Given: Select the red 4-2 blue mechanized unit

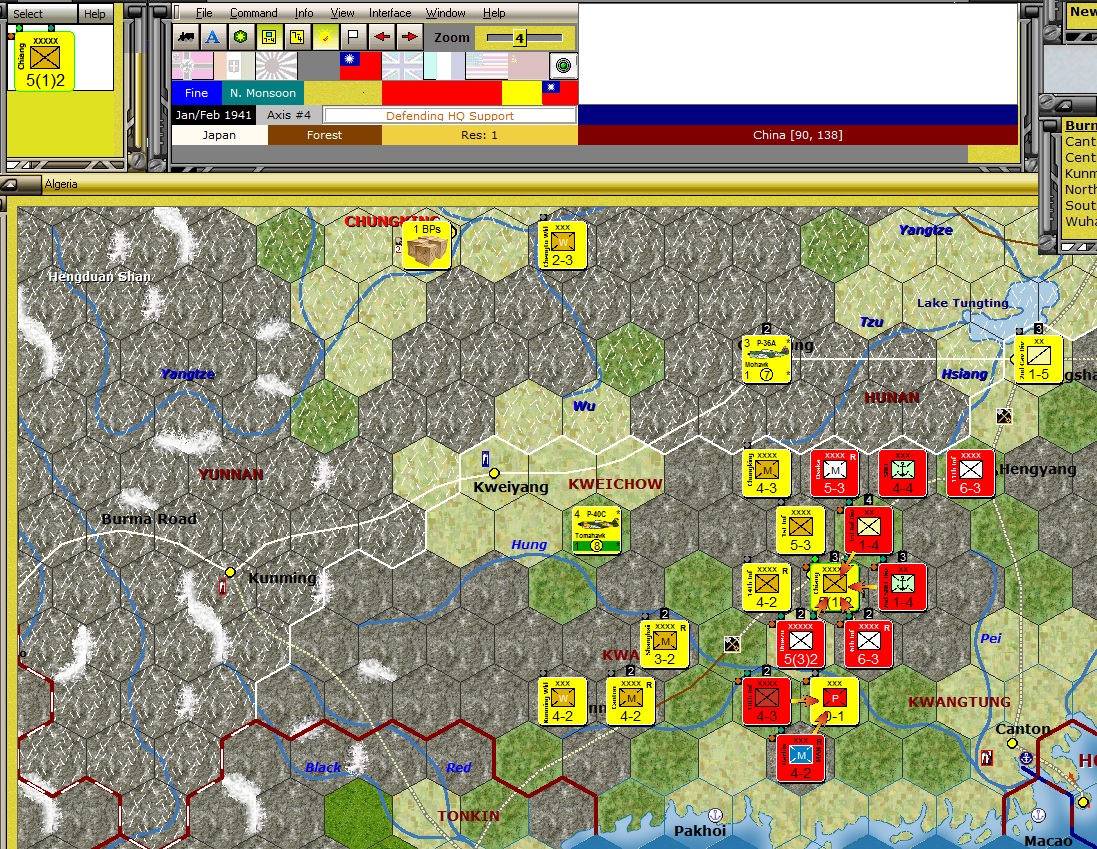Looking at the screenshot, I should click(800, 759).
